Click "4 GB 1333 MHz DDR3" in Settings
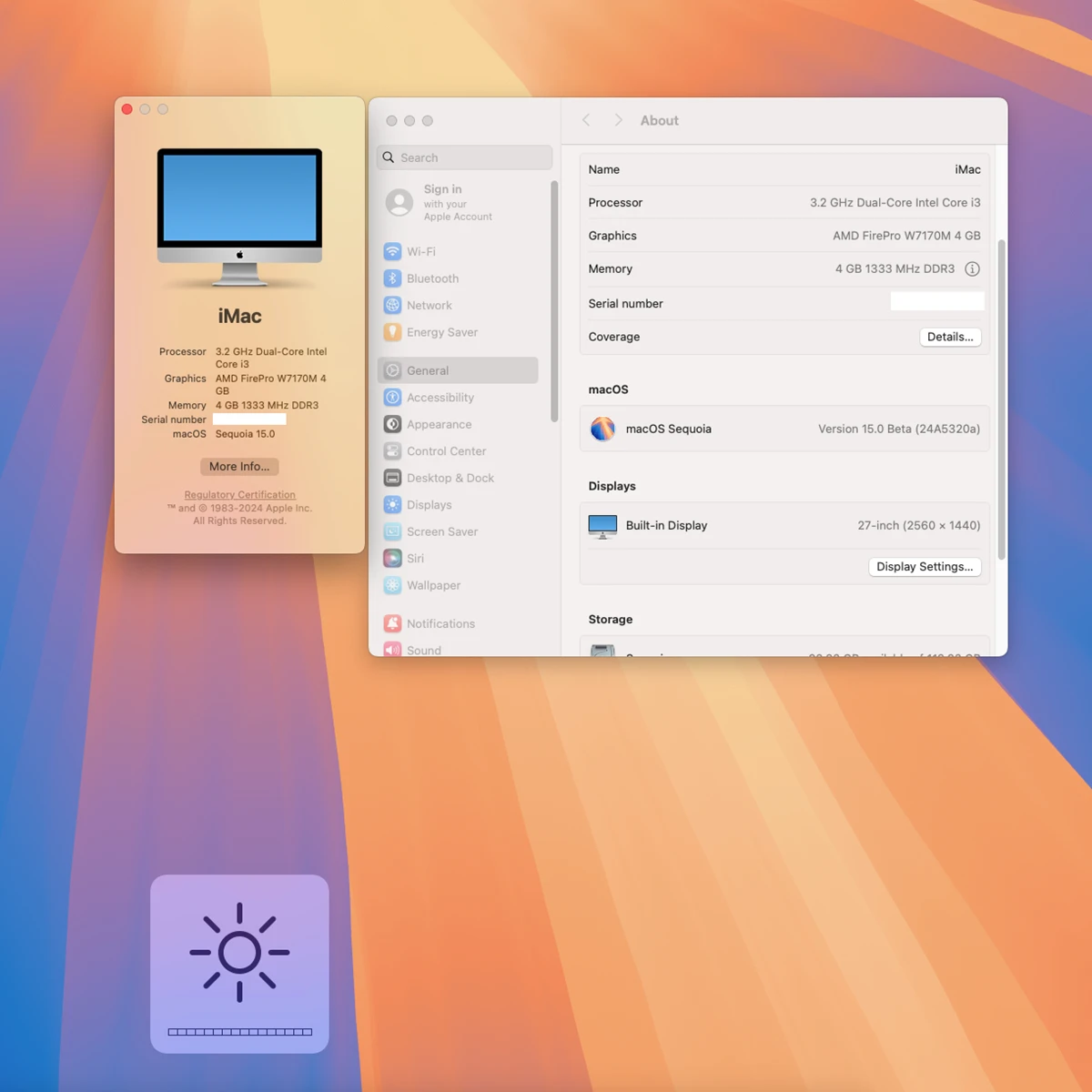Screen dimensions: 1092x1092 [x=895, y=268]
